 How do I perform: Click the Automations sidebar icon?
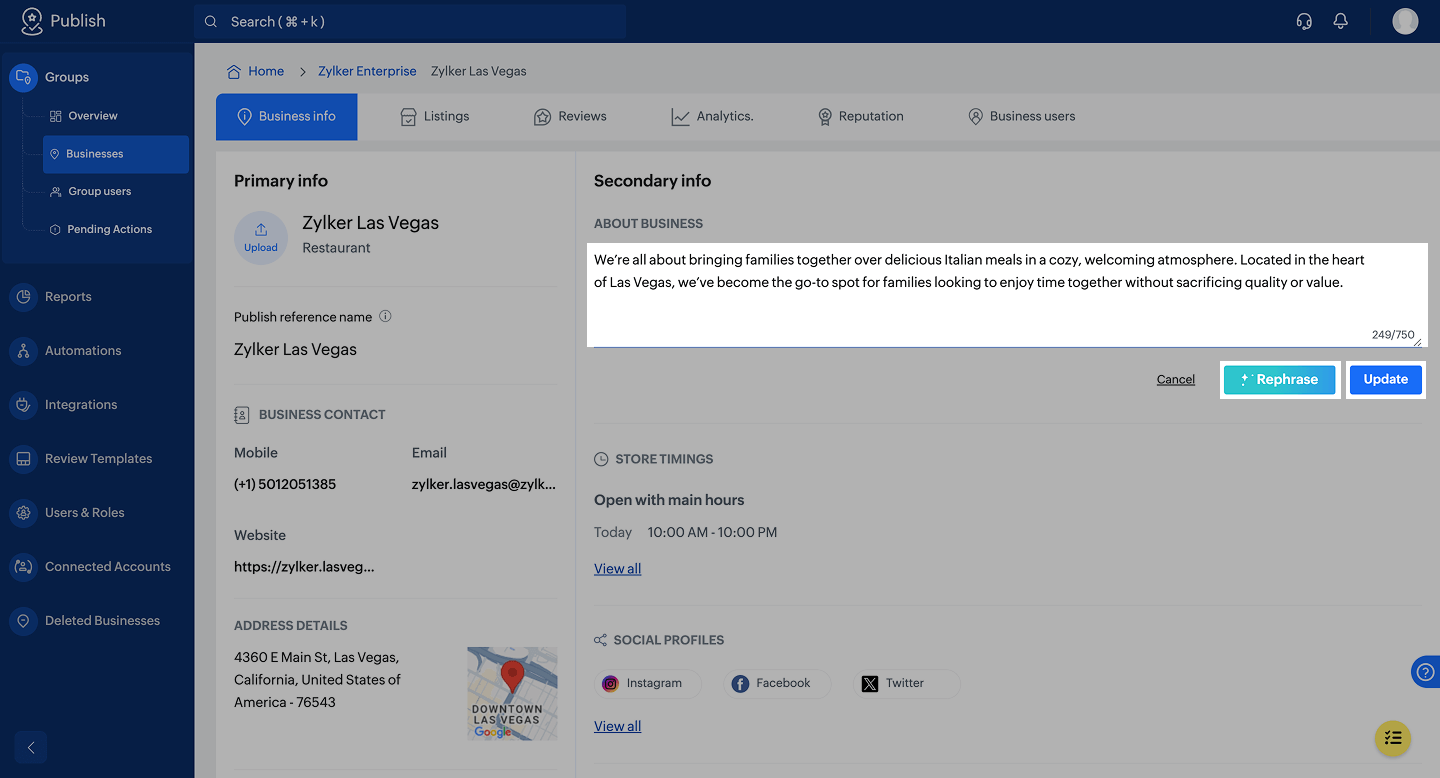click(x=23, y=351)
